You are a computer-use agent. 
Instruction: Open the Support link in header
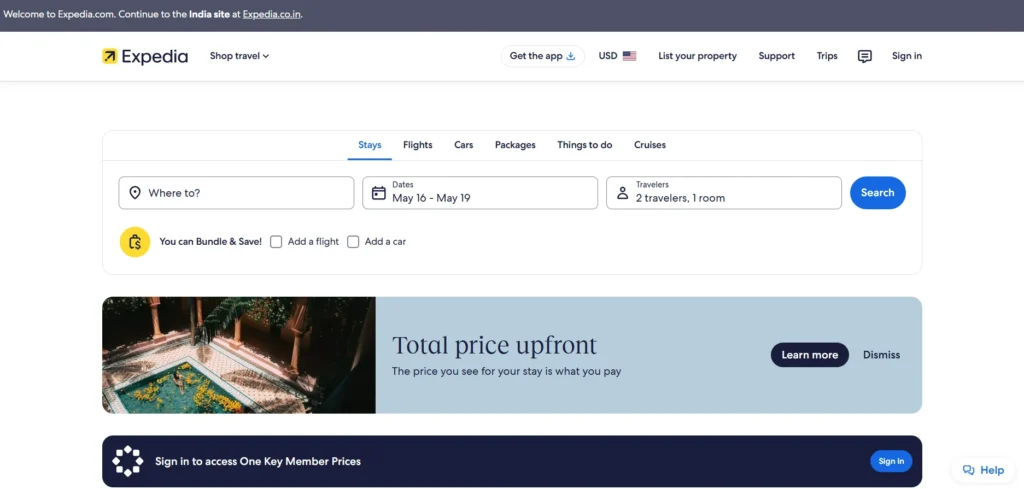click(776, 56)
